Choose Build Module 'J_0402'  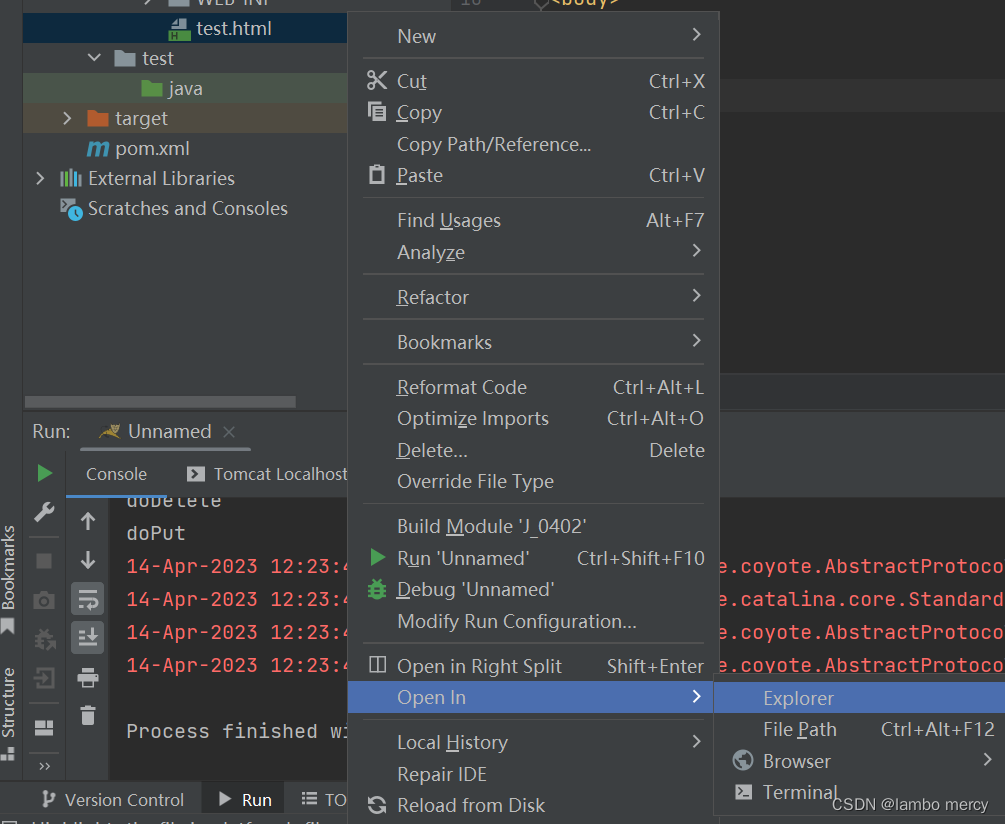click(x=533, y=526)
